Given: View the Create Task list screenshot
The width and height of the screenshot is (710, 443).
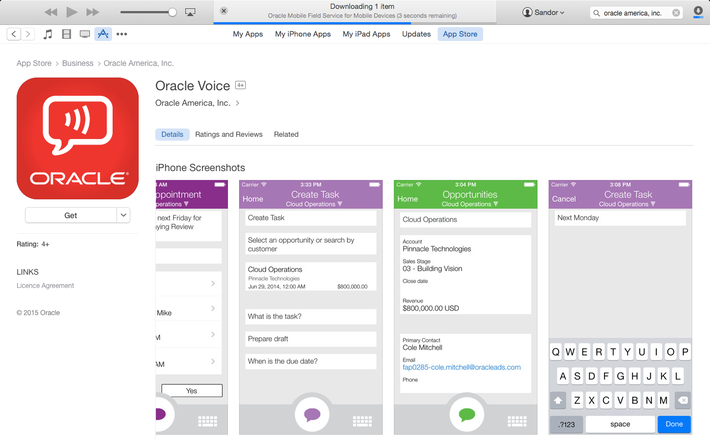Looking at the screenshot, I should coord(311,307).
